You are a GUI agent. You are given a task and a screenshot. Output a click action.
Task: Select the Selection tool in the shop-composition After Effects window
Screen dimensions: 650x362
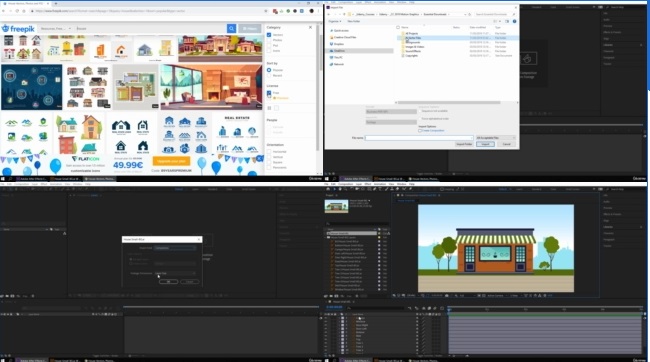coord(335,189)
